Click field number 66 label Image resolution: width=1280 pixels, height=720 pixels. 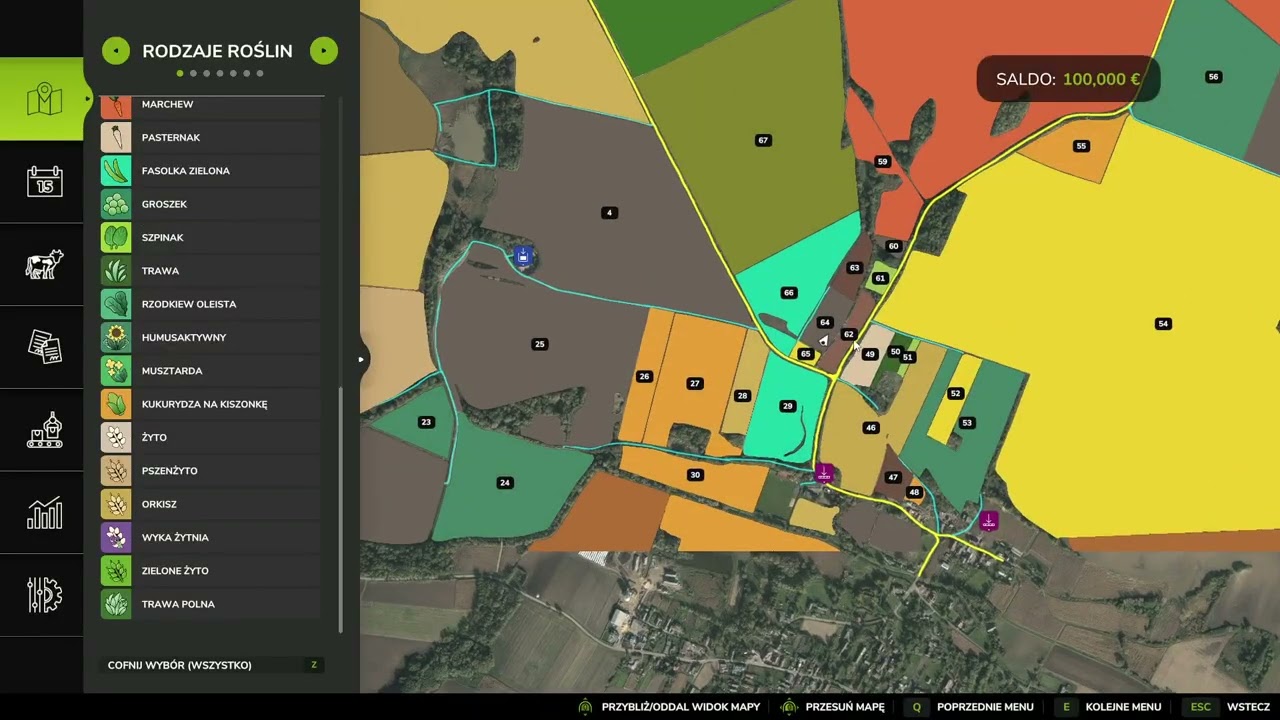(x=789, y=293)
